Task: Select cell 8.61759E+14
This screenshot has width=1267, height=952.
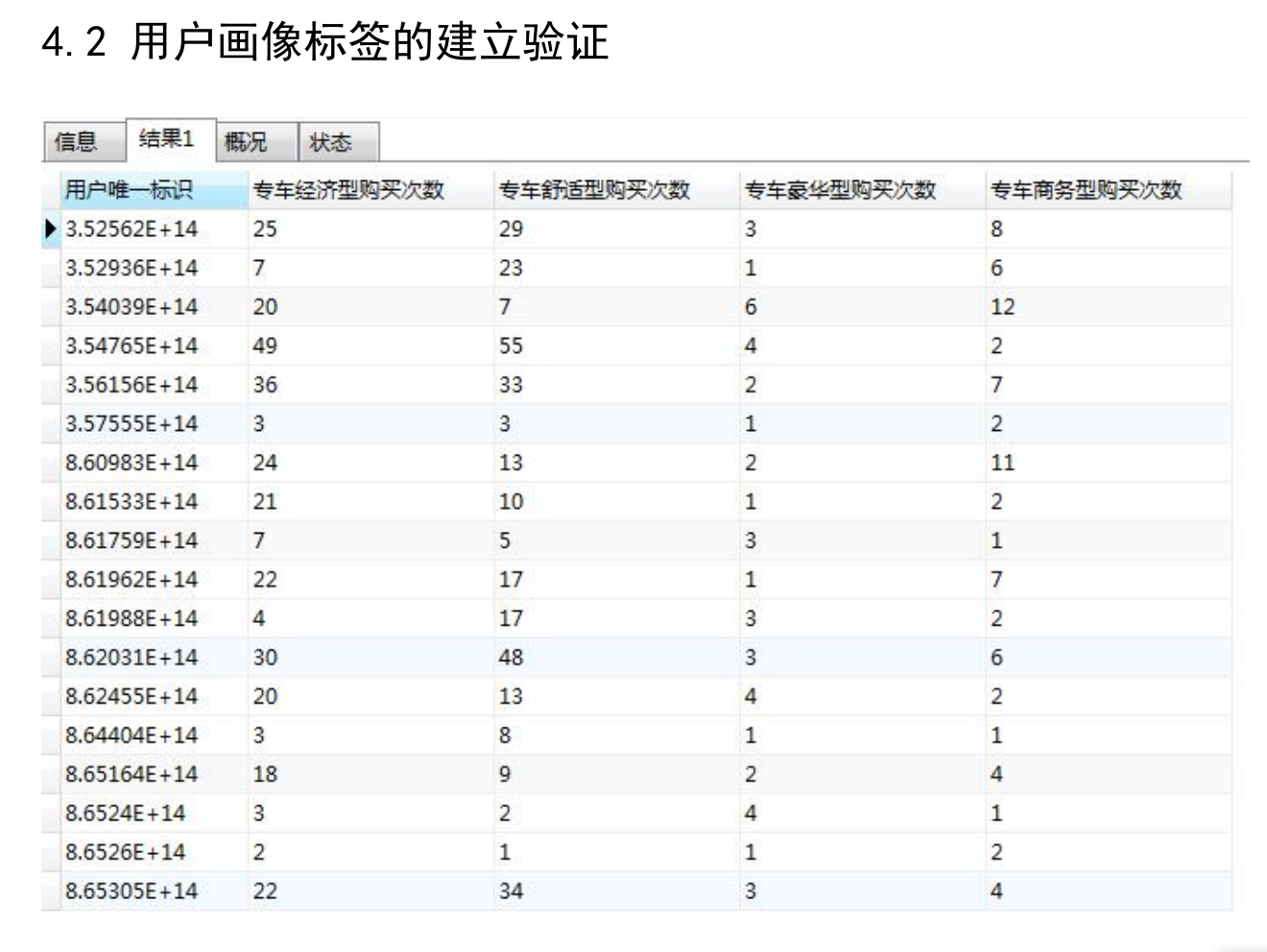Action: 154,540
